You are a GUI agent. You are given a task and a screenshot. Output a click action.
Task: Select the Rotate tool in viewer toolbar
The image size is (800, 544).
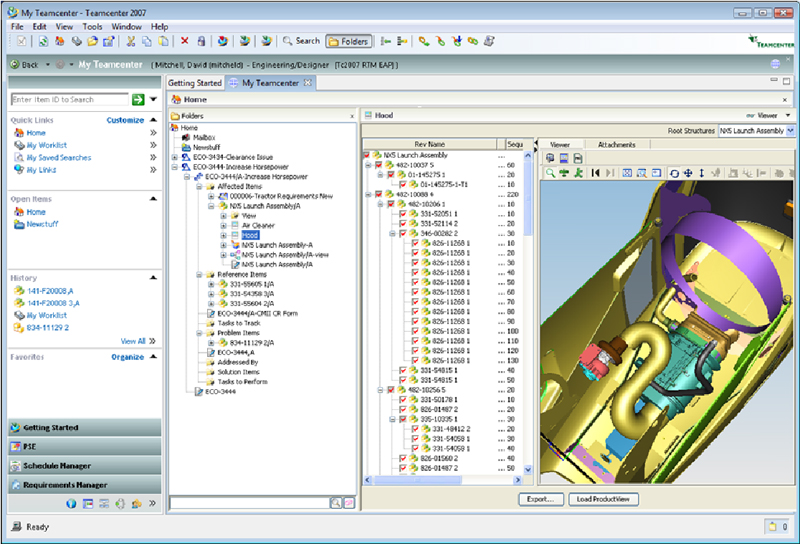pyautogui.click(x=674, y=173)
